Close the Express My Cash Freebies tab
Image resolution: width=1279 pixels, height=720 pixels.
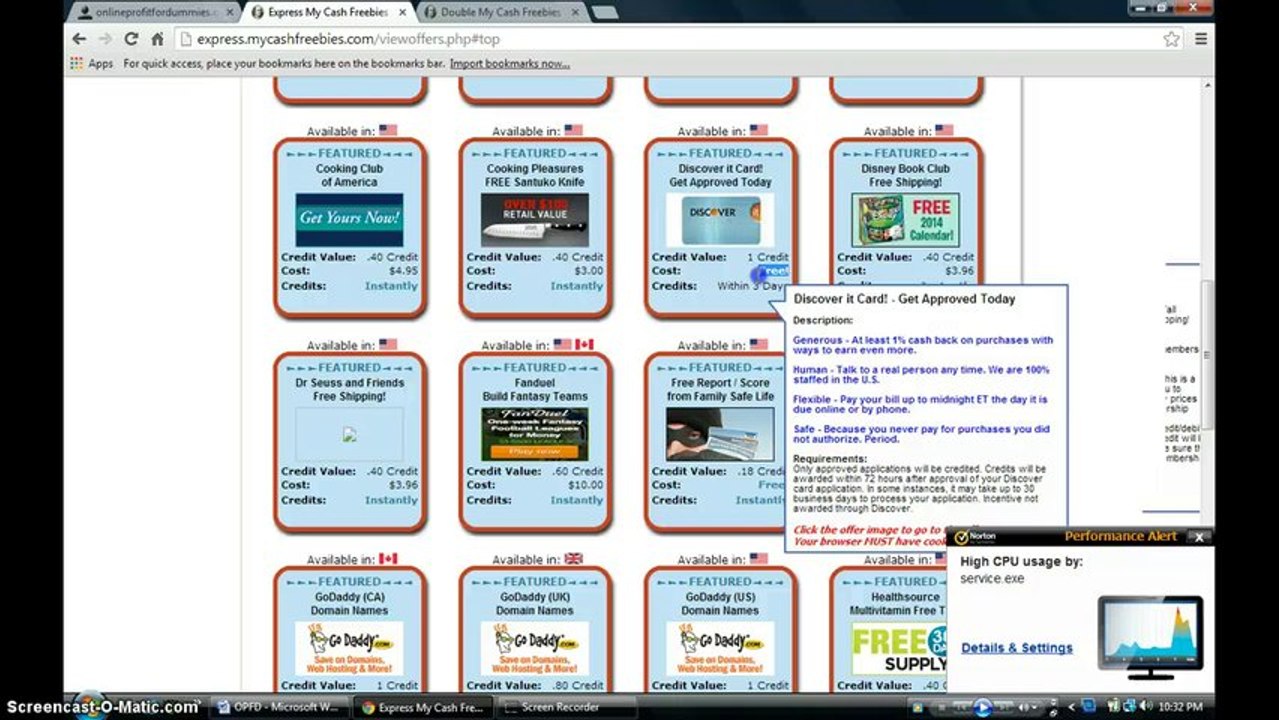402,13
